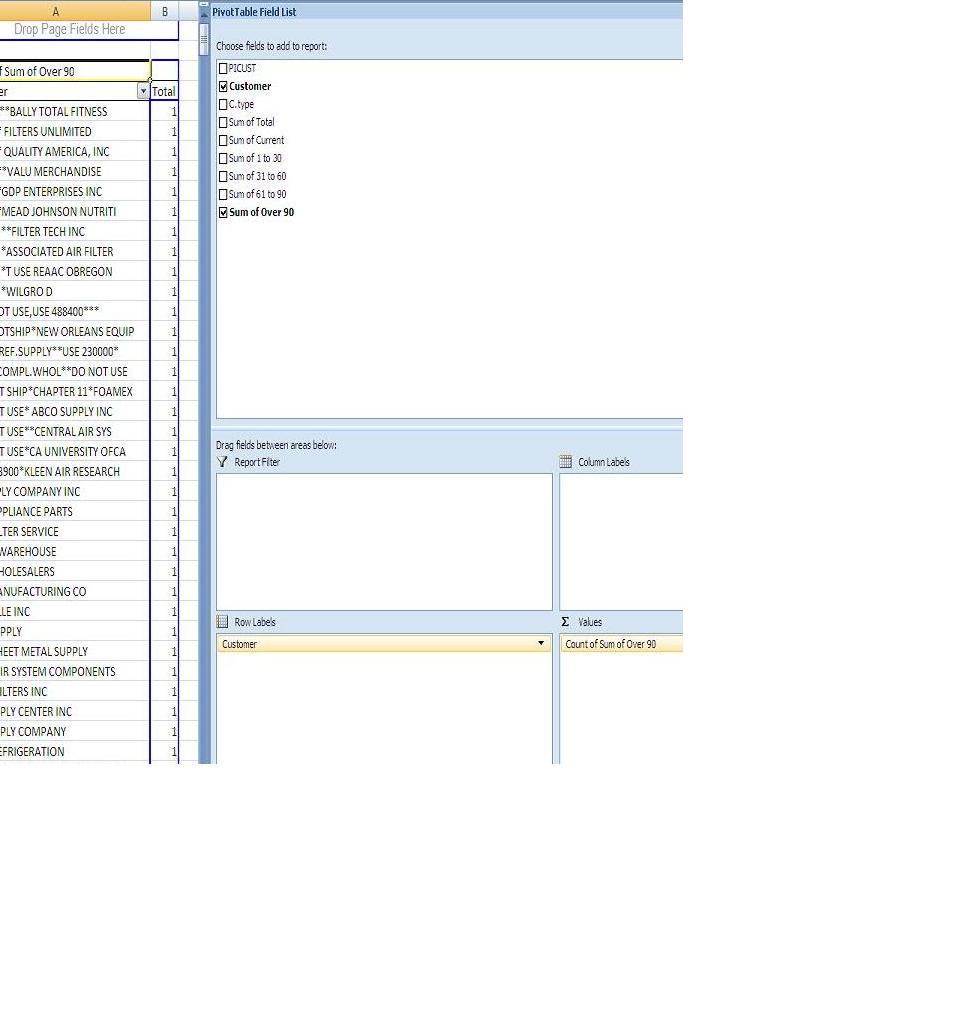Viewport: 960px width, 1024px height.
Task: Open the row label filter dropdown arrow
Action: tap(143, 91)
